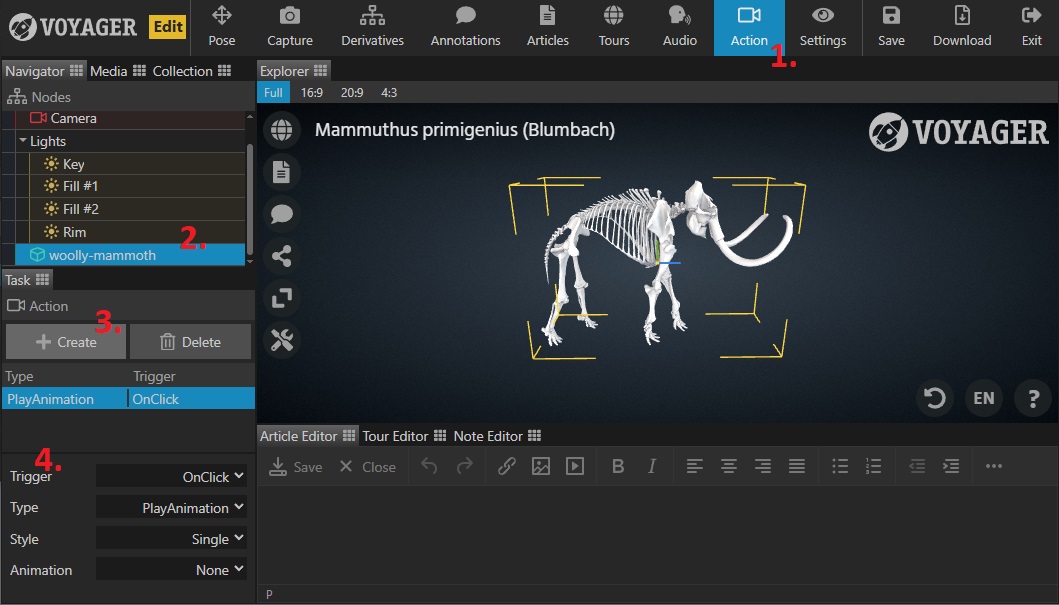Image resolution: width=1059 pixels, height=605 pixels.
Task: Switch to the Media tab
Action: 109,71
